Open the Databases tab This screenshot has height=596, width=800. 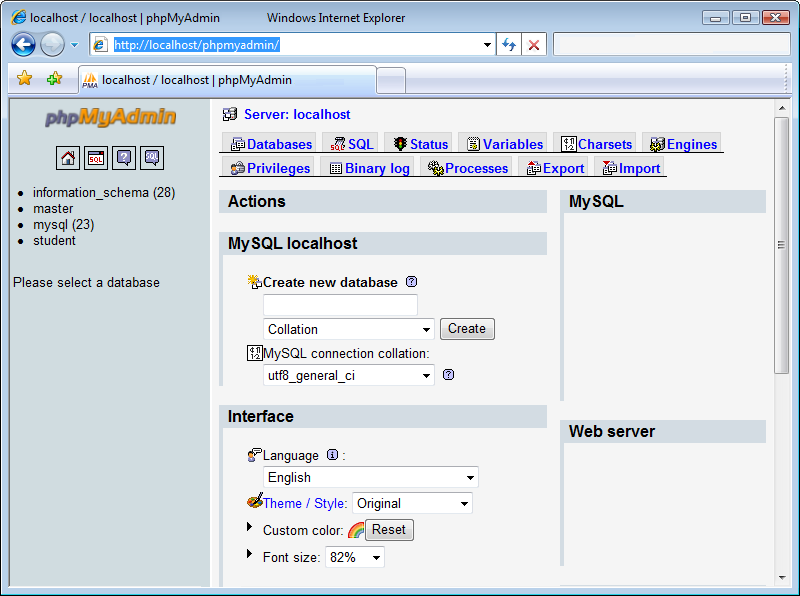click(x=271, y=144)
